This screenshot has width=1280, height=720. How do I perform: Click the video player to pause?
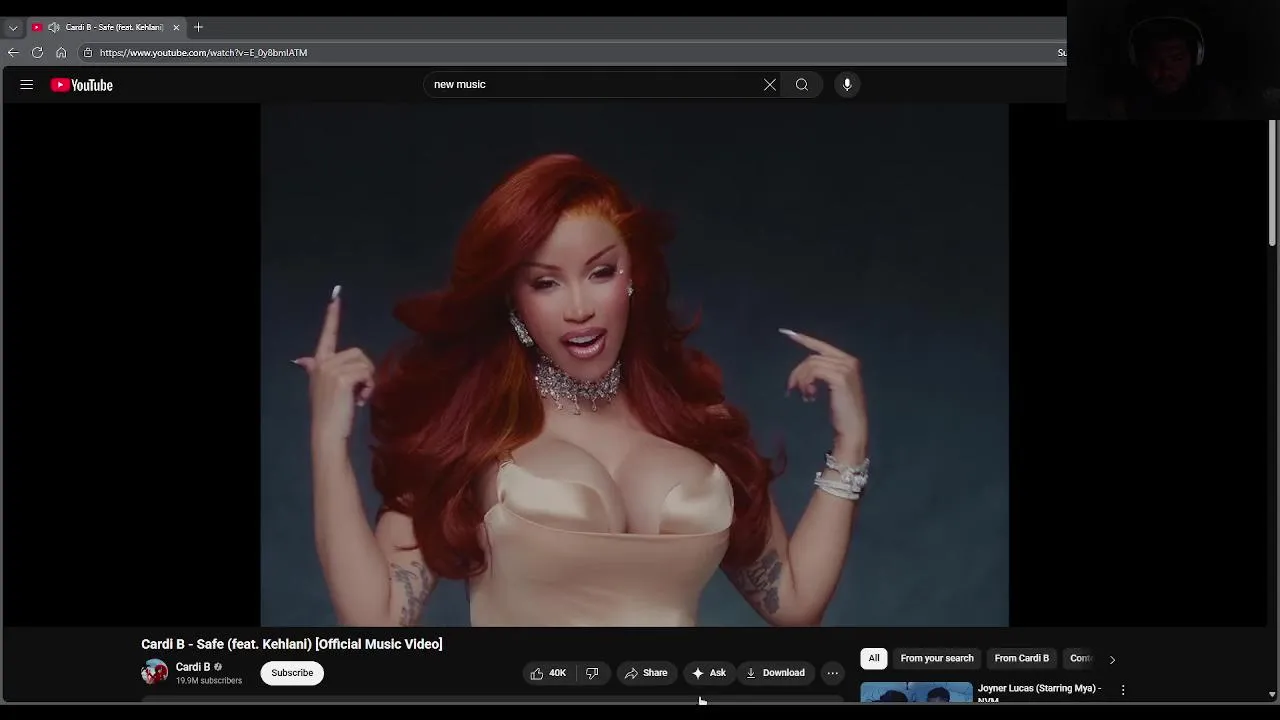pyautogui.click(x=635, y=365)
